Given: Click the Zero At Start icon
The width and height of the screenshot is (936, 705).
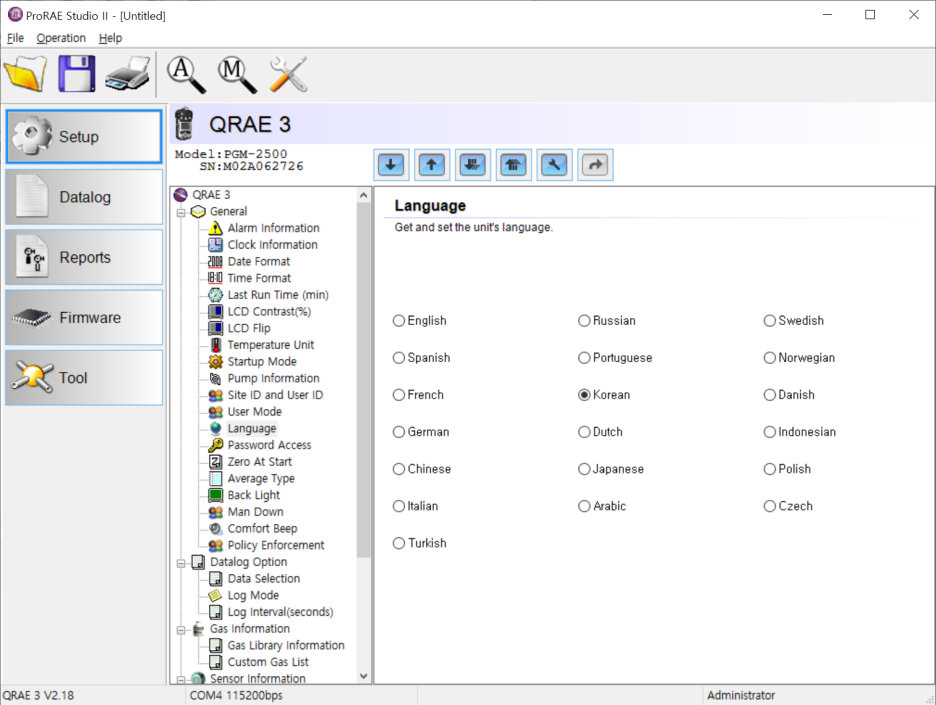Looking at the screenshot, I should [x=215, y=462].
